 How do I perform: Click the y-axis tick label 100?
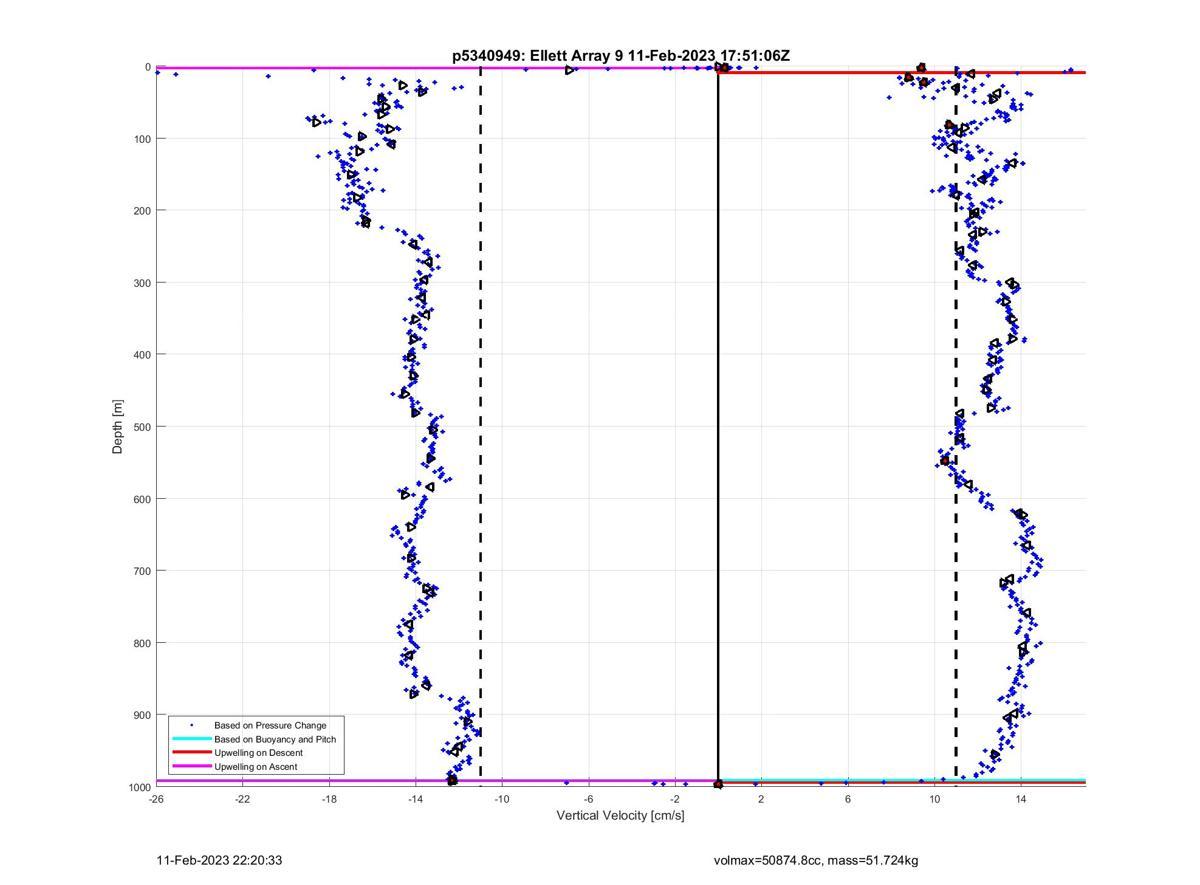point(142,139)
